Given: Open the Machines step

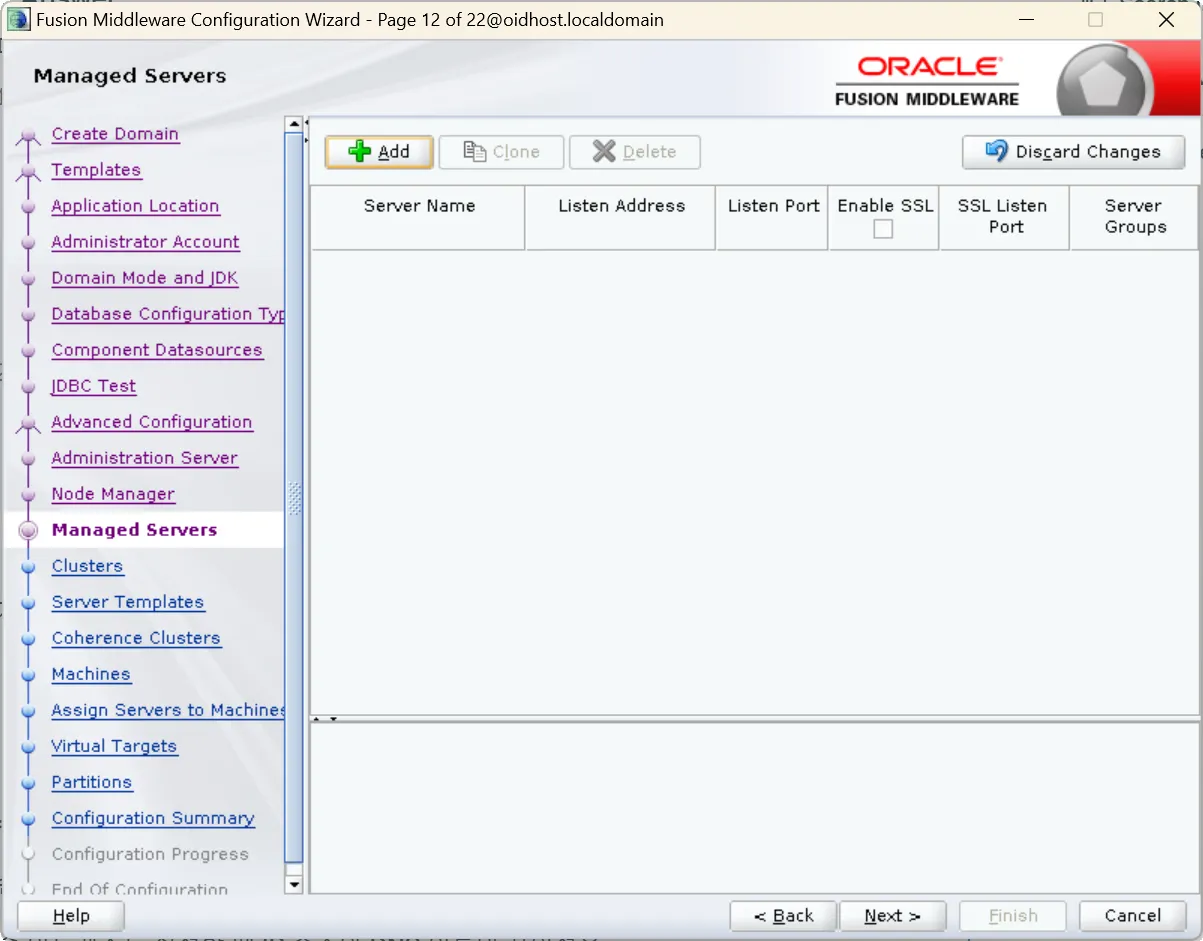Looking at the screenshot, I should coord(91,674).
